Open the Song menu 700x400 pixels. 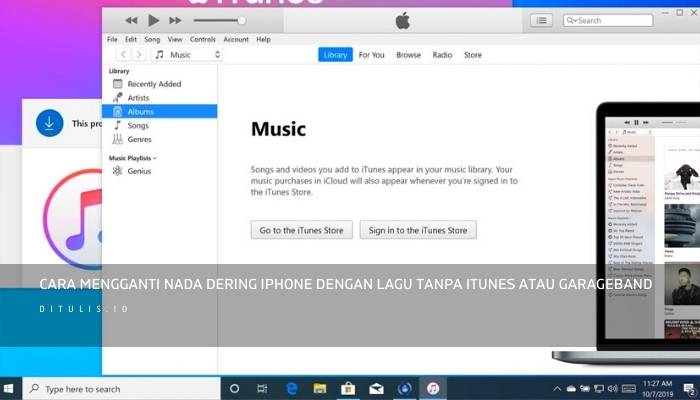152,39
